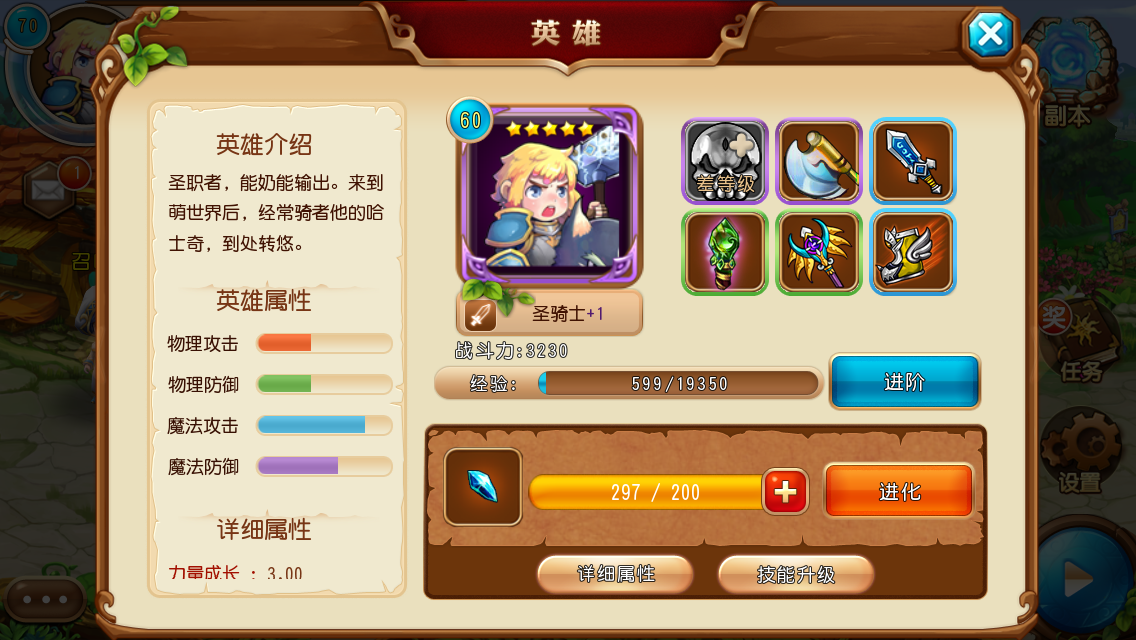Open 技能升级 skill upgrade
The width and height of the screenshot is (1136, 640).
[795, 574]
